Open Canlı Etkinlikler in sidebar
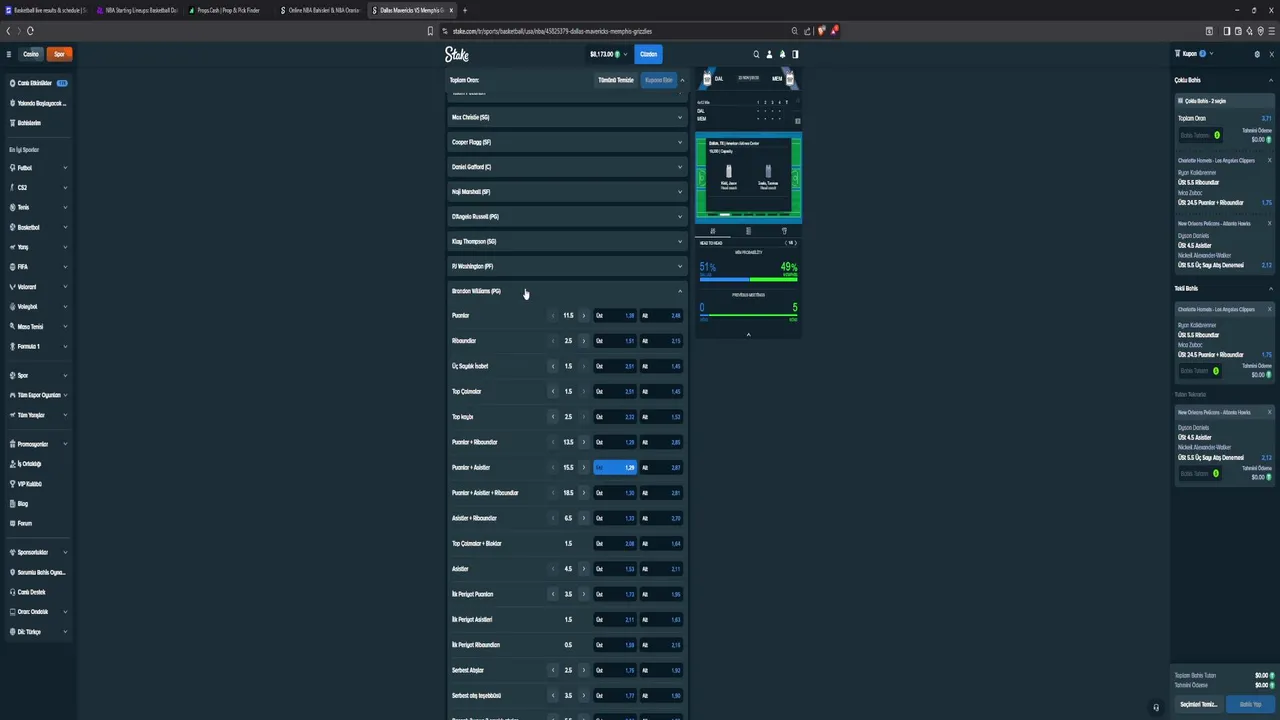1280x720 pixels. [x=40, y=83]
